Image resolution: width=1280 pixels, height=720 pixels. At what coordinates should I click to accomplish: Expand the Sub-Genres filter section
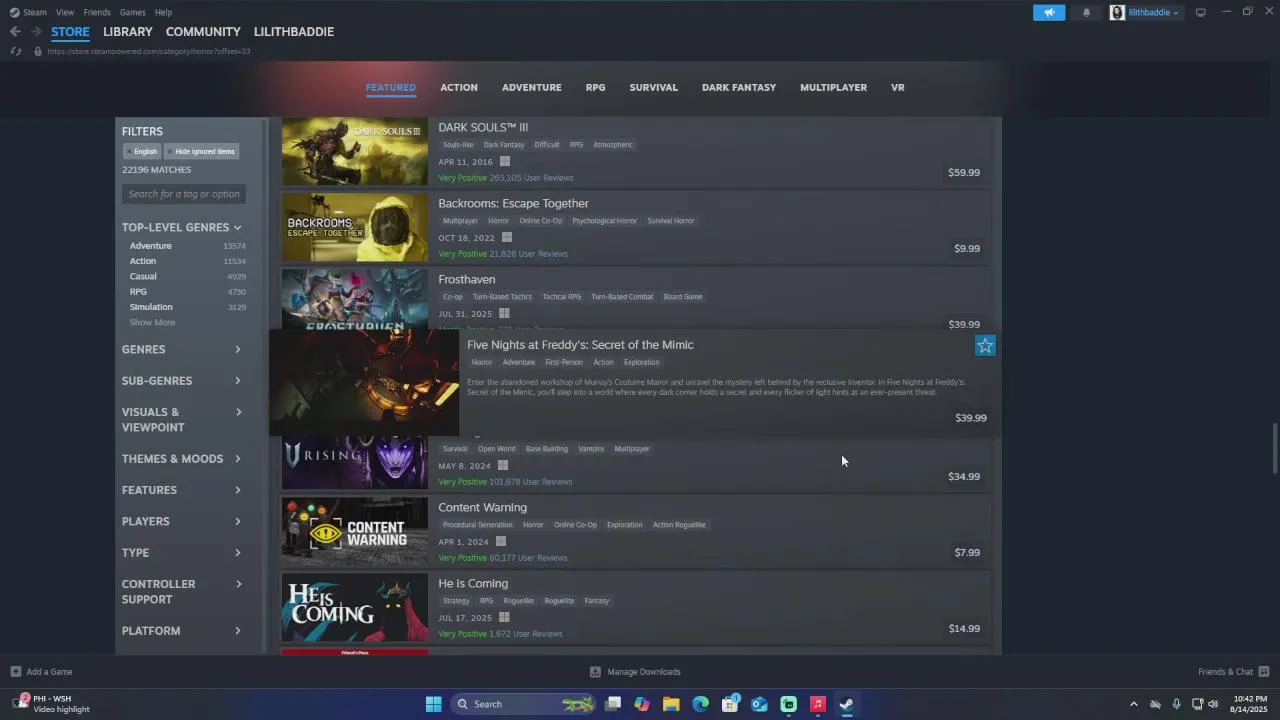[x=182, y=381]
